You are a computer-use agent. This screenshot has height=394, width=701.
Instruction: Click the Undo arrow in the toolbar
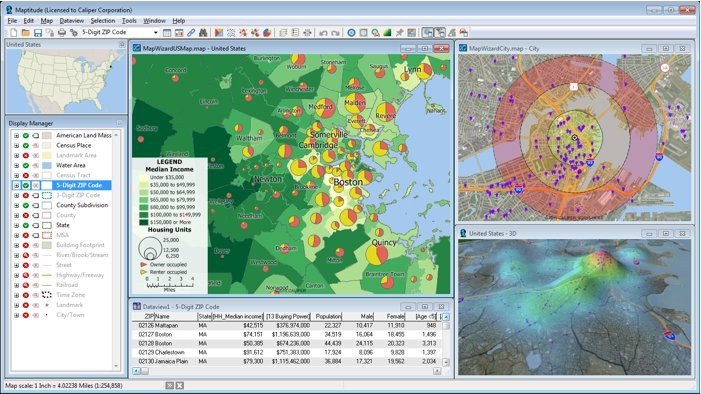[323, 33]
